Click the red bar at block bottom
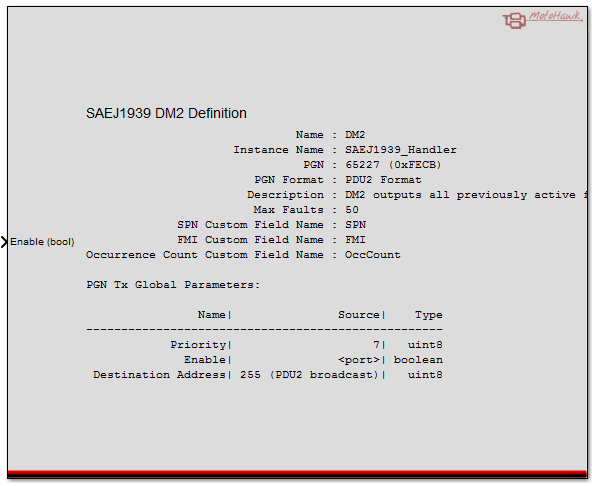Image resolution: width=592 pixels, height=486 pixels. point(297,474)
